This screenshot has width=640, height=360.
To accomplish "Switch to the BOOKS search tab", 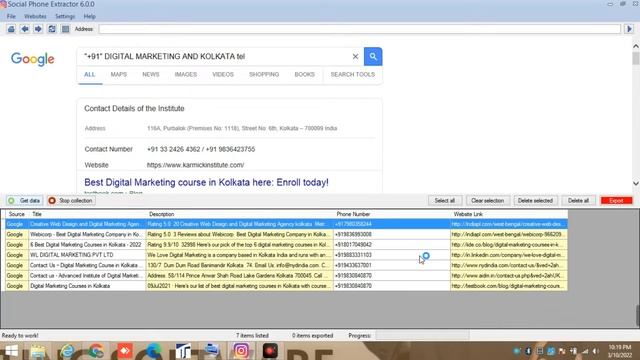I will pyautogui.click(x=304, y=74).
